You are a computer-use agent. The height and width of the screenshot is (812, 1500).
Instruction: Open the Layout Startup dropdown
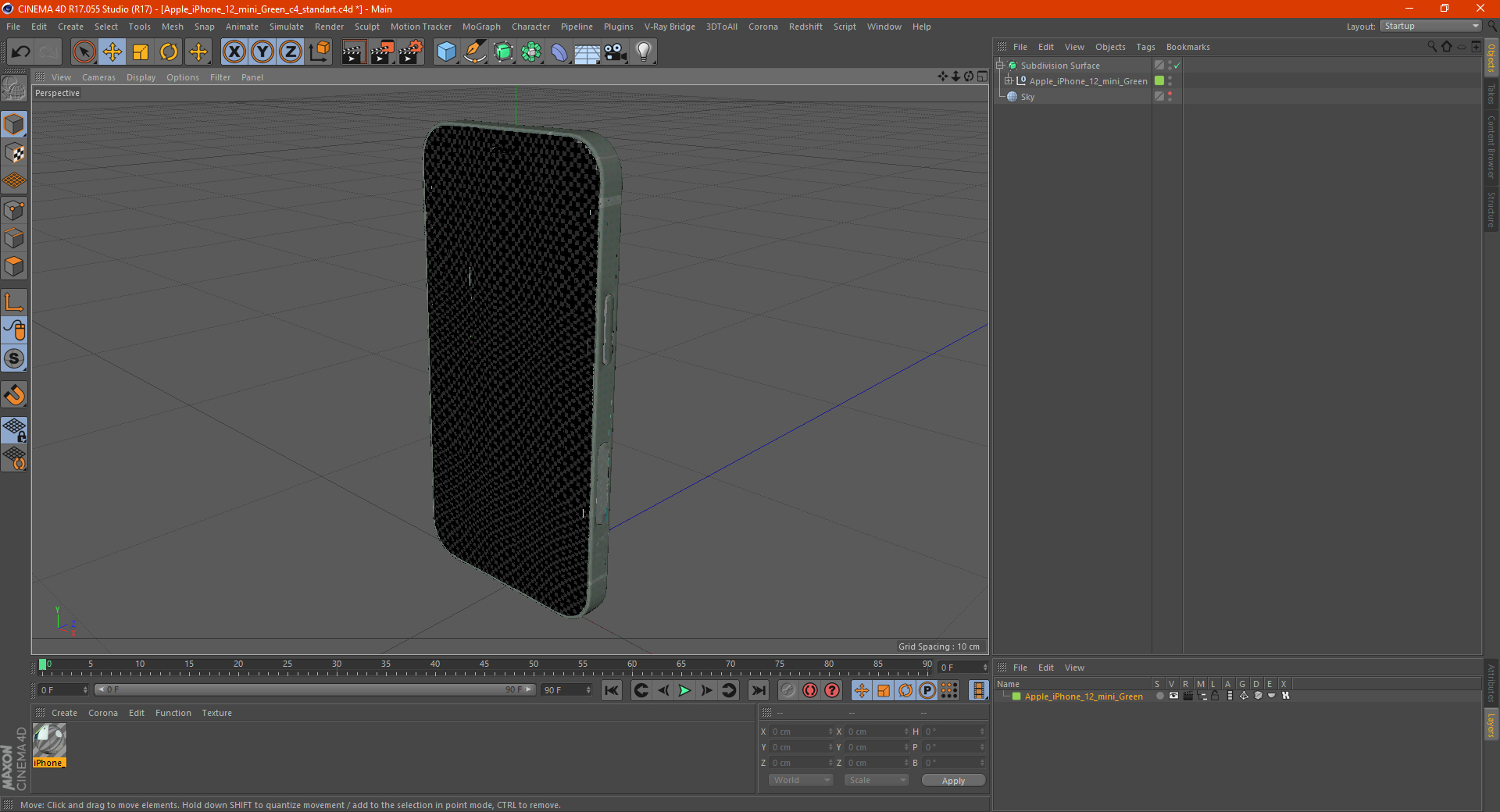pos(1430,27)
